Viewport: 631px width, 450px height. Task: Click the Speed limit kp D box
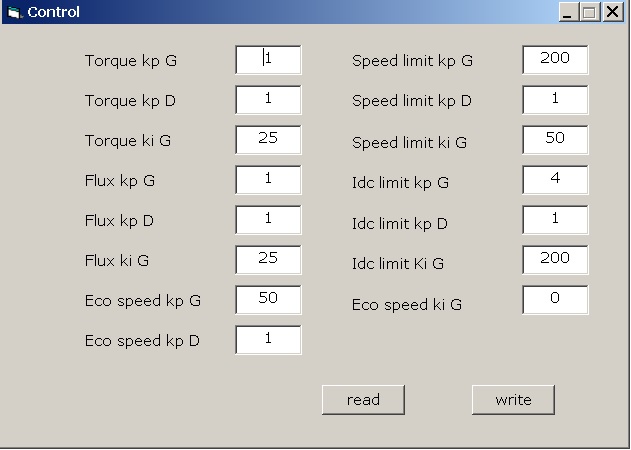pos(555,100)
